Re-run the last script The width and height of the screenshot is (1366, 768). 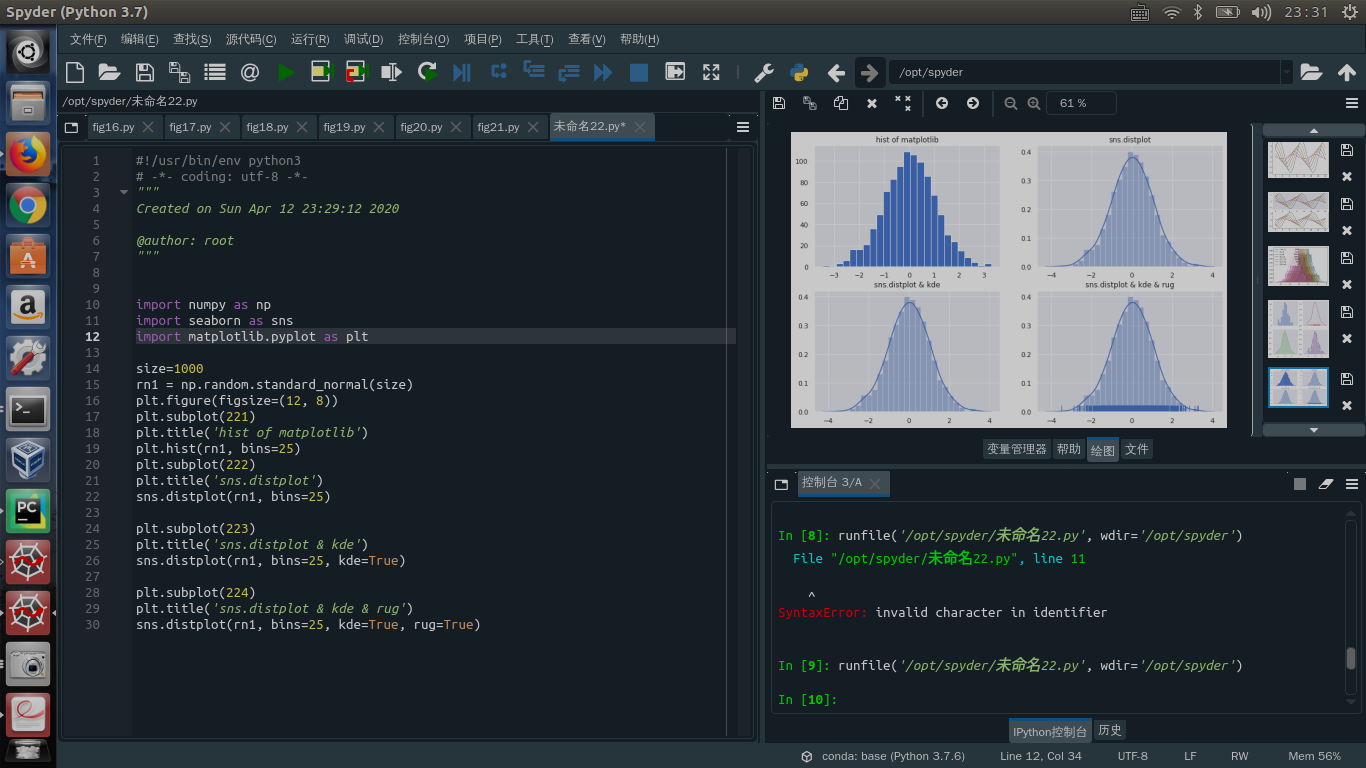tap(427, 72)
